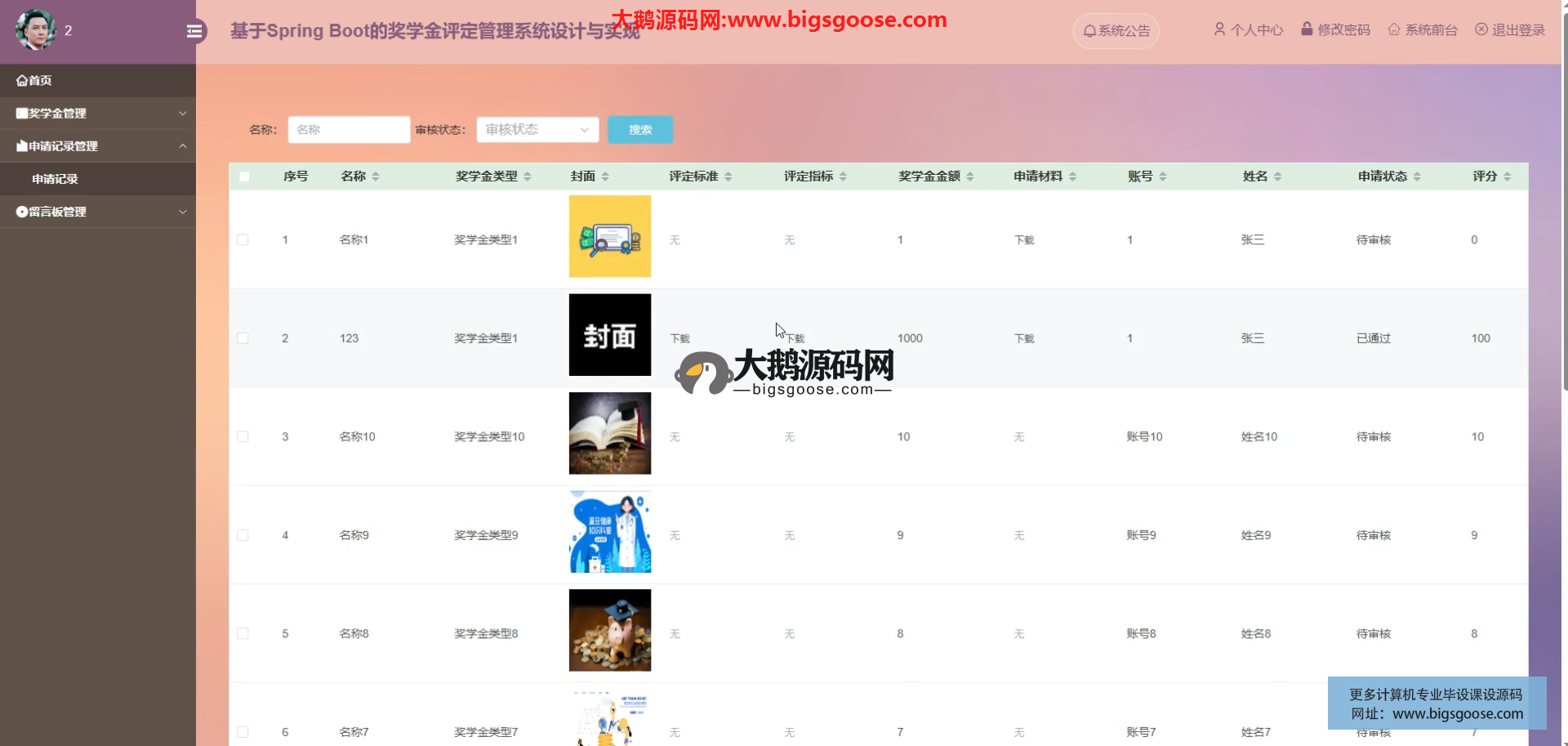Expand 奖学金管理 sidebar menu

(98, 114)
